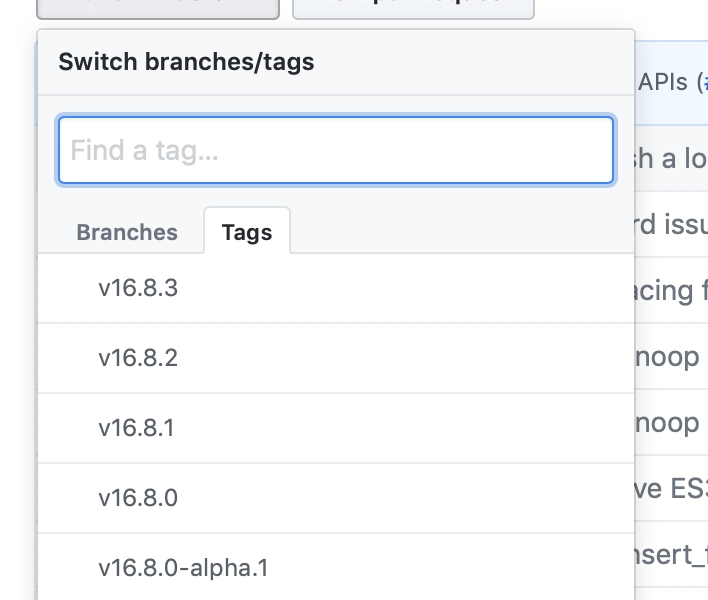
Task: Click the commit message beside the search field
Action: point(671,158)
